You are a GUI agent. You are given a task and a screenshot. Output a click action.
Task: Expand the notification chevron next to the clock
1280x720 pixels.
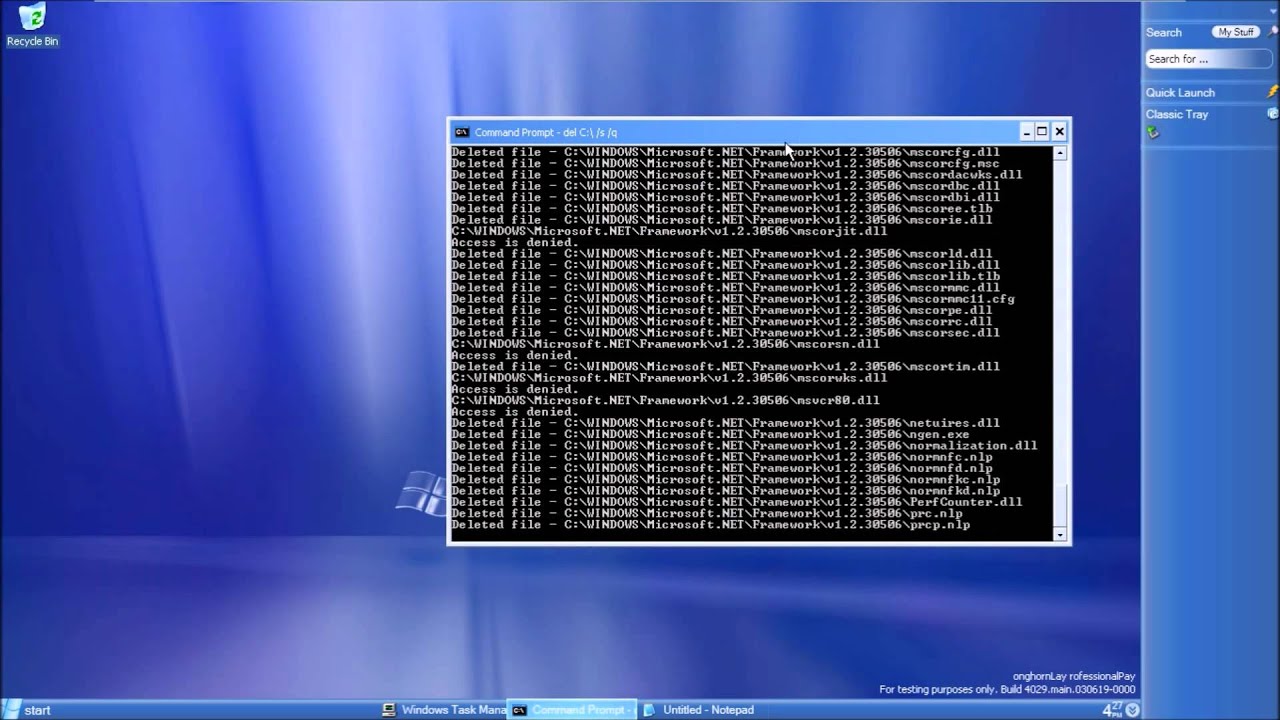coord(1132,709)
